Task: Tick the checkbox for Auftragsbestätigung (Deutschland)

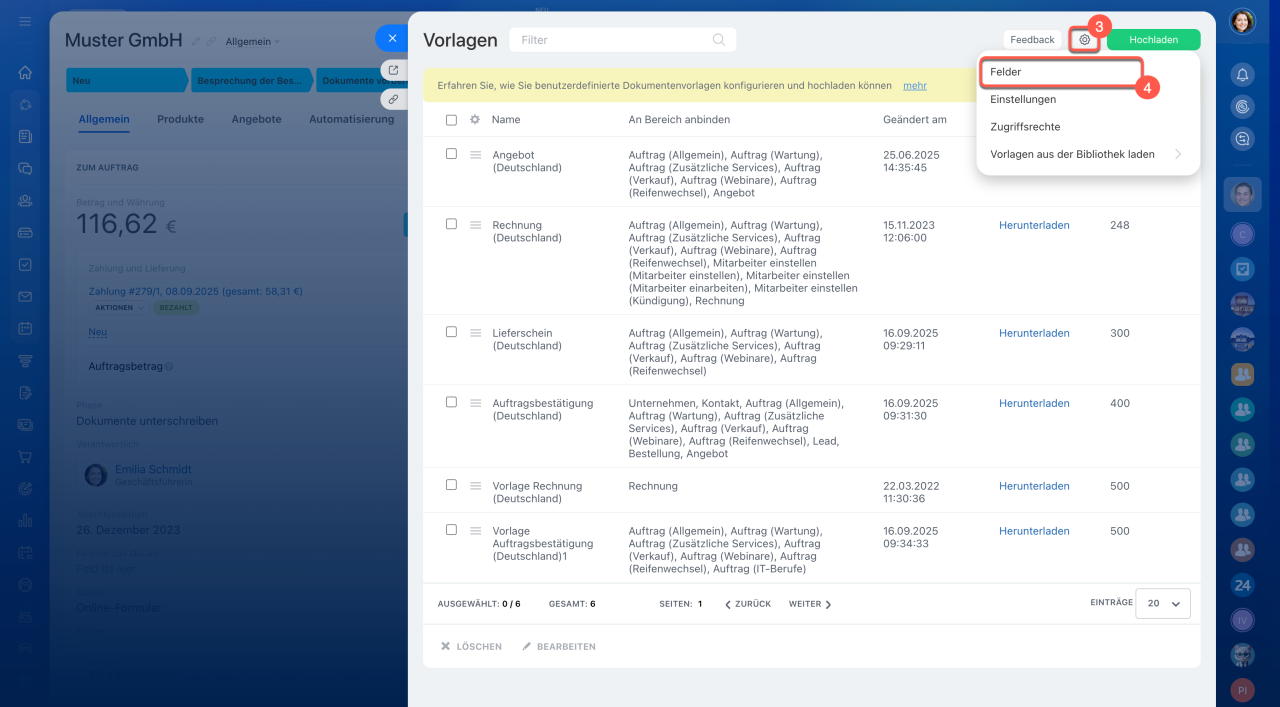Action: pos(451,402)
